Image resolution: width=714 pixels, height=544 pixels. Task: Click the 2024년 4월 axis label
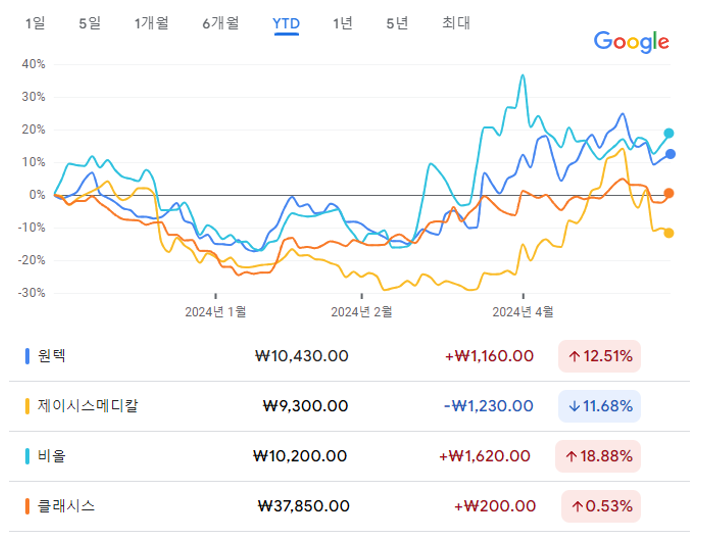pyautogui.click(x=523, y=312)
